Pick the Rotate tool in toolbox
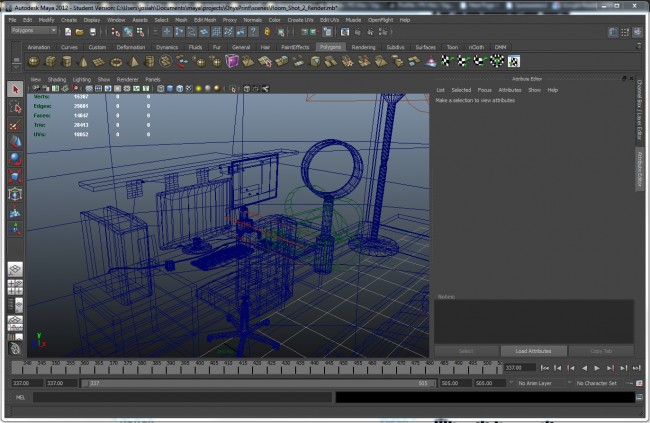This screenshot has height=423, width=650. pyautogui.click(x=15, y=159)
